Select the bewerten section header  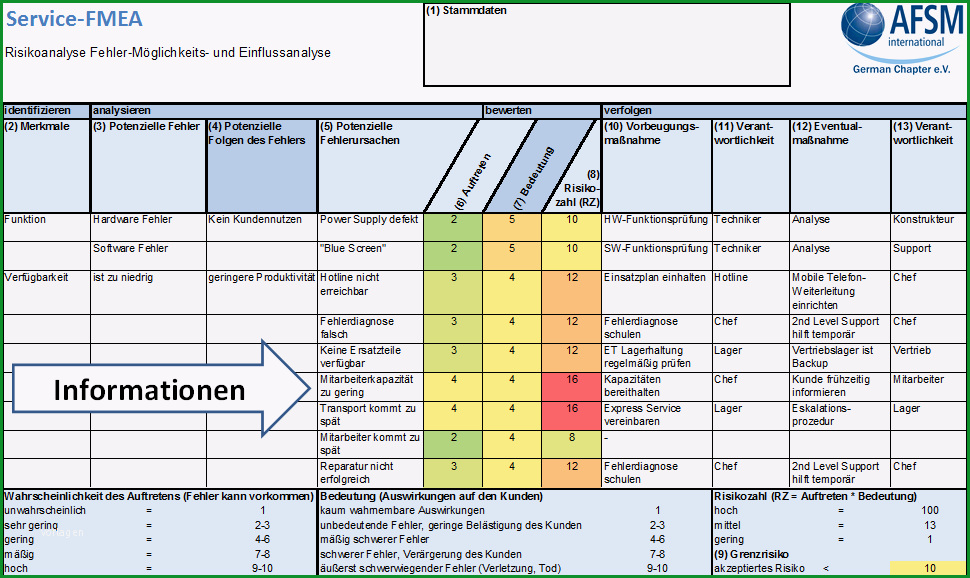[x=543, y=111]
